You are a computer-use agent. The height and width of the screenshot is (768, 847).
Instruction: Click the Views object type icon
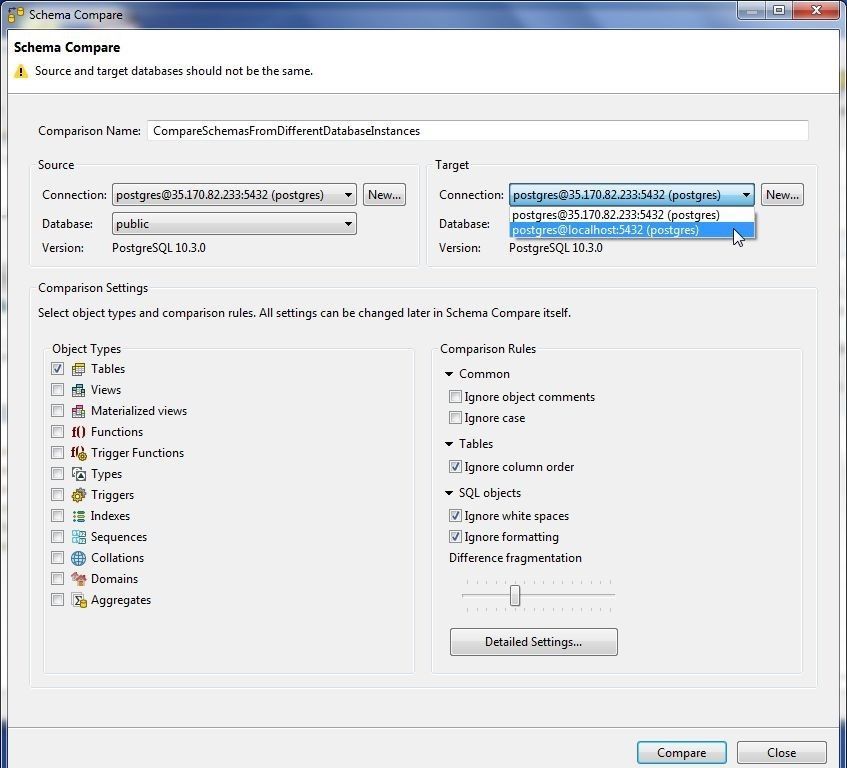coord(78,390)
